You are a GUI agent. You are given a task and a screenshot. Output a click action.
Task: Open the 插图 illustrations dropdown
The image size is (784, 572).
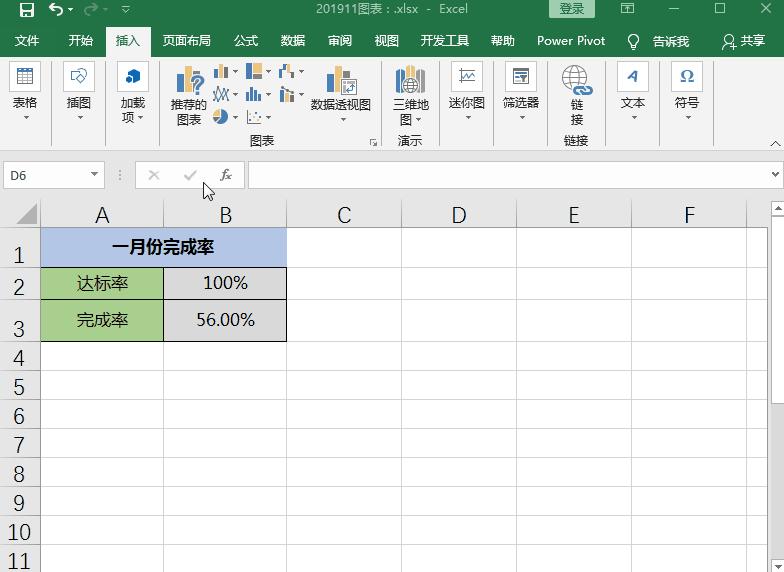click(x=78, y=92)
